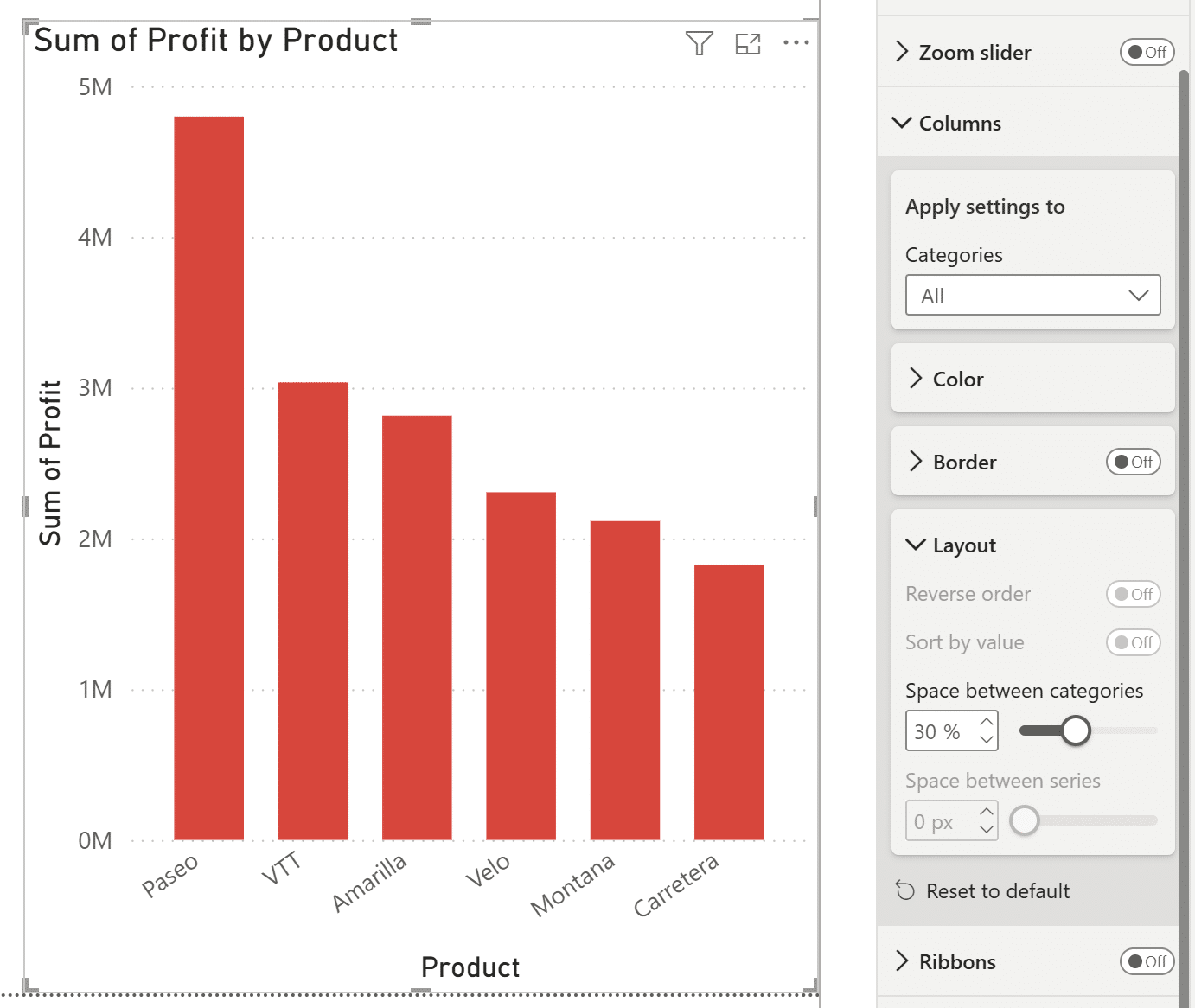The width and height of the screenshot is (1195, 1008).
Task: Click the chart title Sum of Profit by Product
Action: click(216, 41)
